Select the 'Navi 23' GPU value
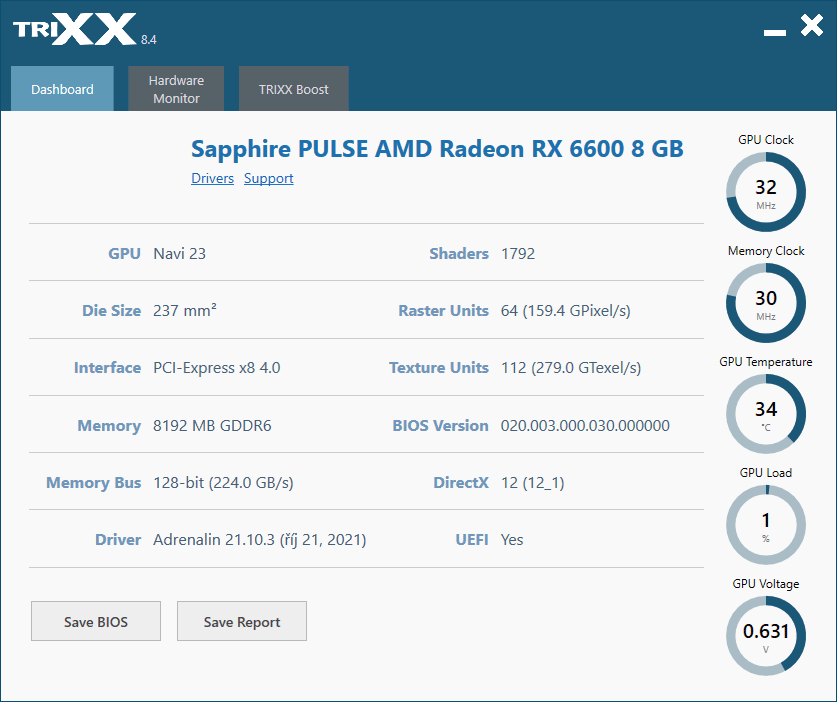The image size is (837, 702). pyautogui.click(x=179, y=254)
